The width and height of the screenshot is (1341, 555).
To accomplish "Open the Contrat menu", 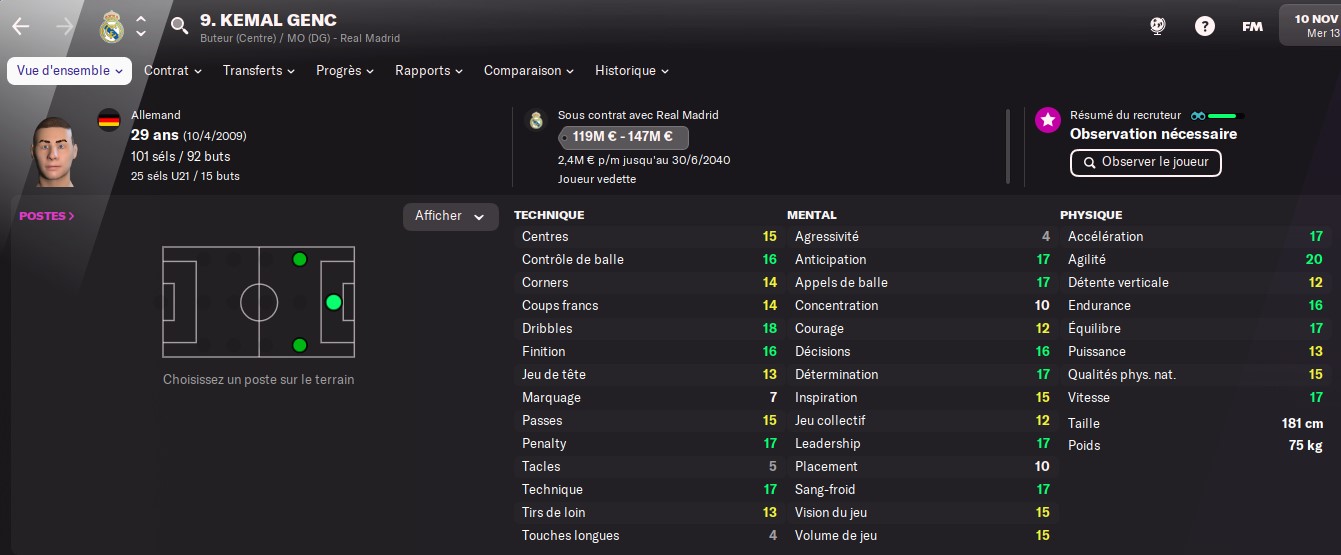I will coord(173,71).
